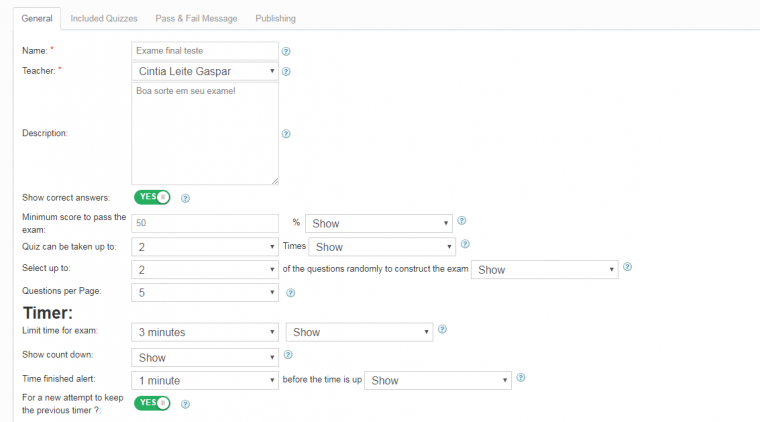Expand the Questions per Page dropdown
This screenshot has height=422, width=760.
pyautogui.click(x=204, y=293)
